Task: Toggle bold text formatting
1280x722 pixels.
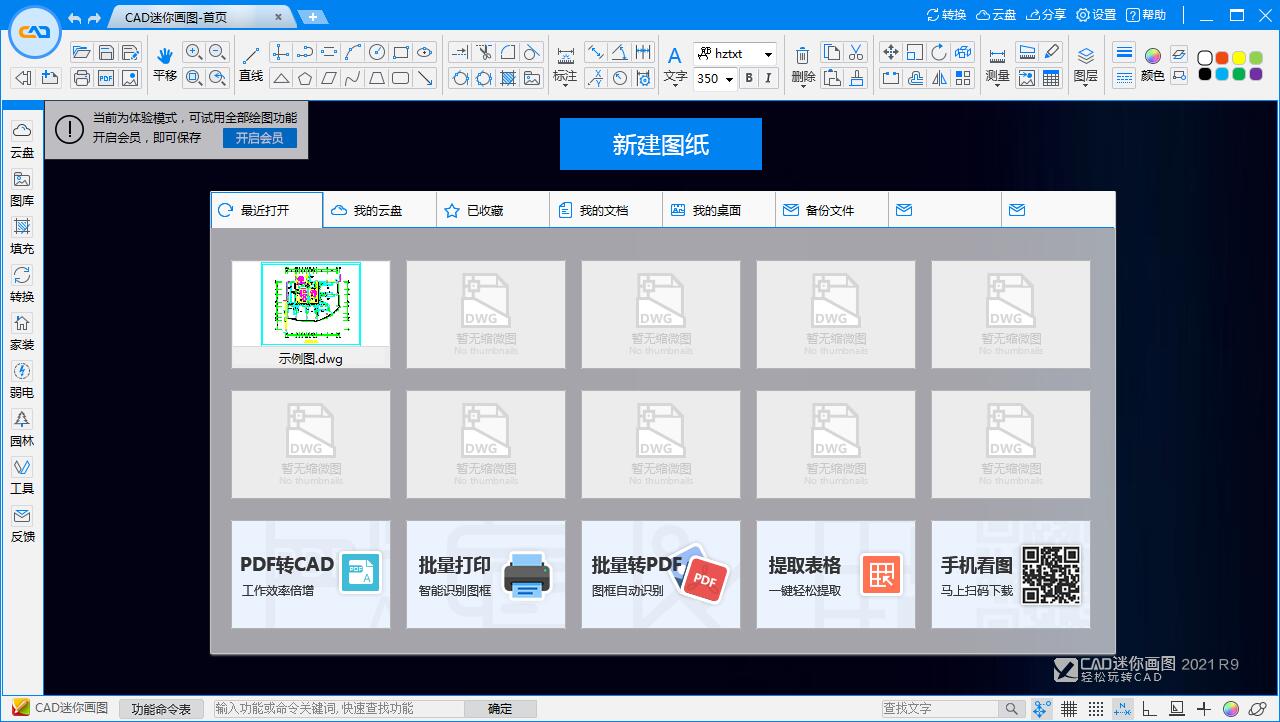Action: (x=748, y=78)
